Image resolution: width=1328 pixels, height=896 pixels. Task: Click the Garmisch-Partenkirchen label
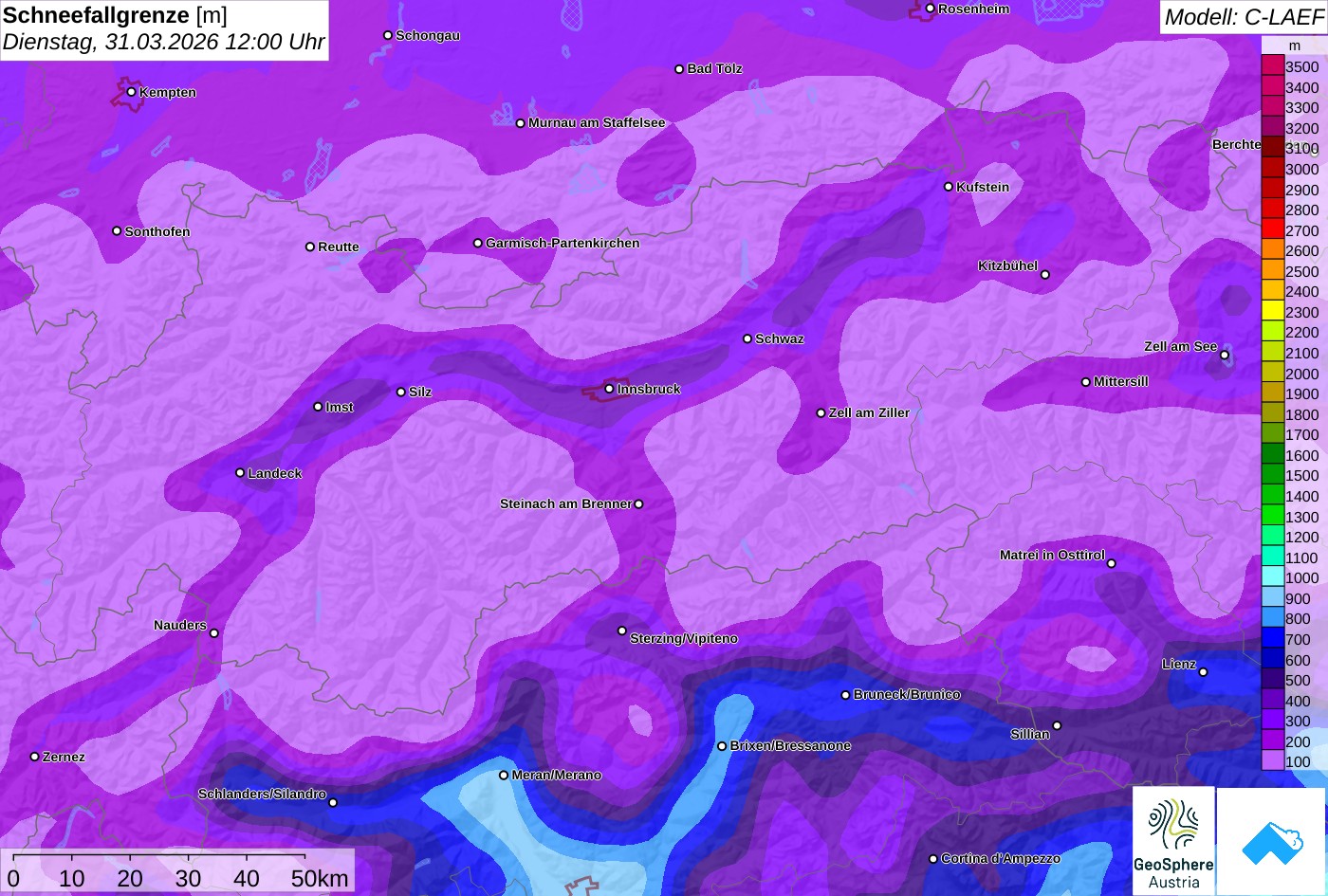pyautogui.click(x=563, y=243)
